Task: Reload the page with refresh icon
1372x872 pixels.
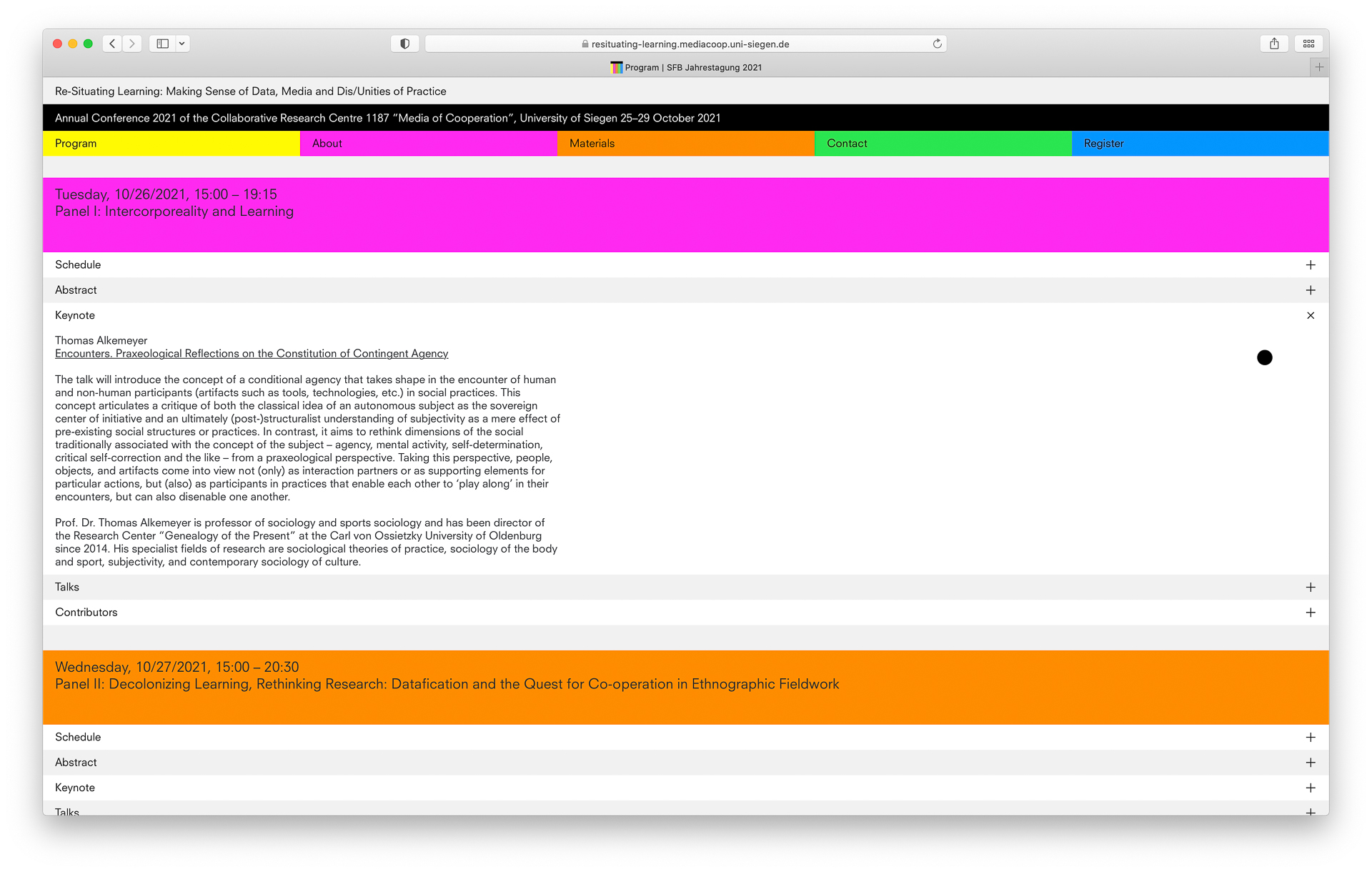Action: pos(937,44)
